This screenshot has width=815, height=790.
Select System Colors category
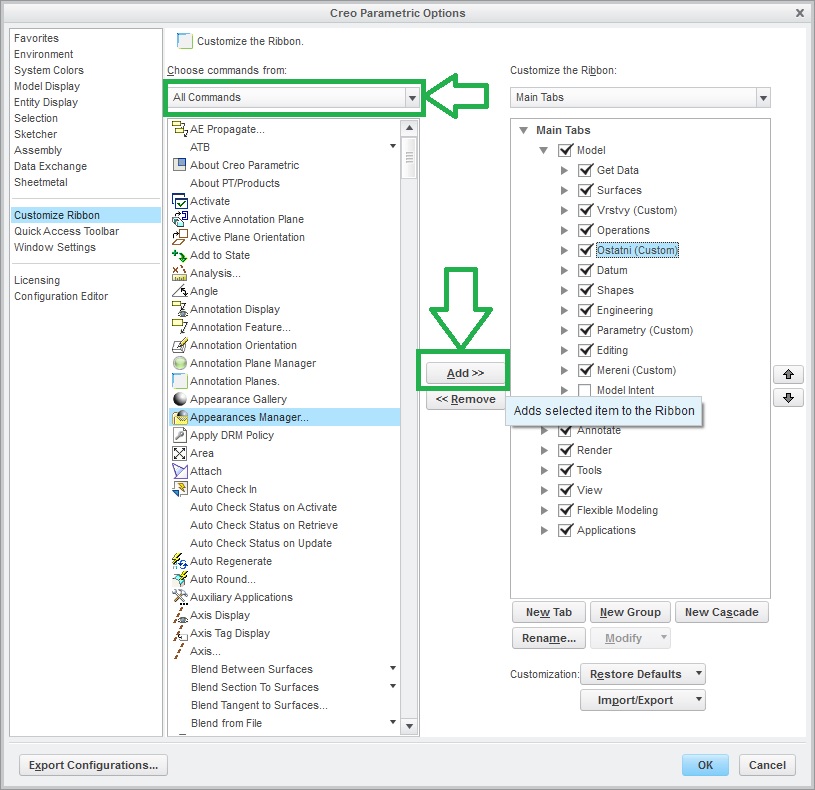point(49,70)
